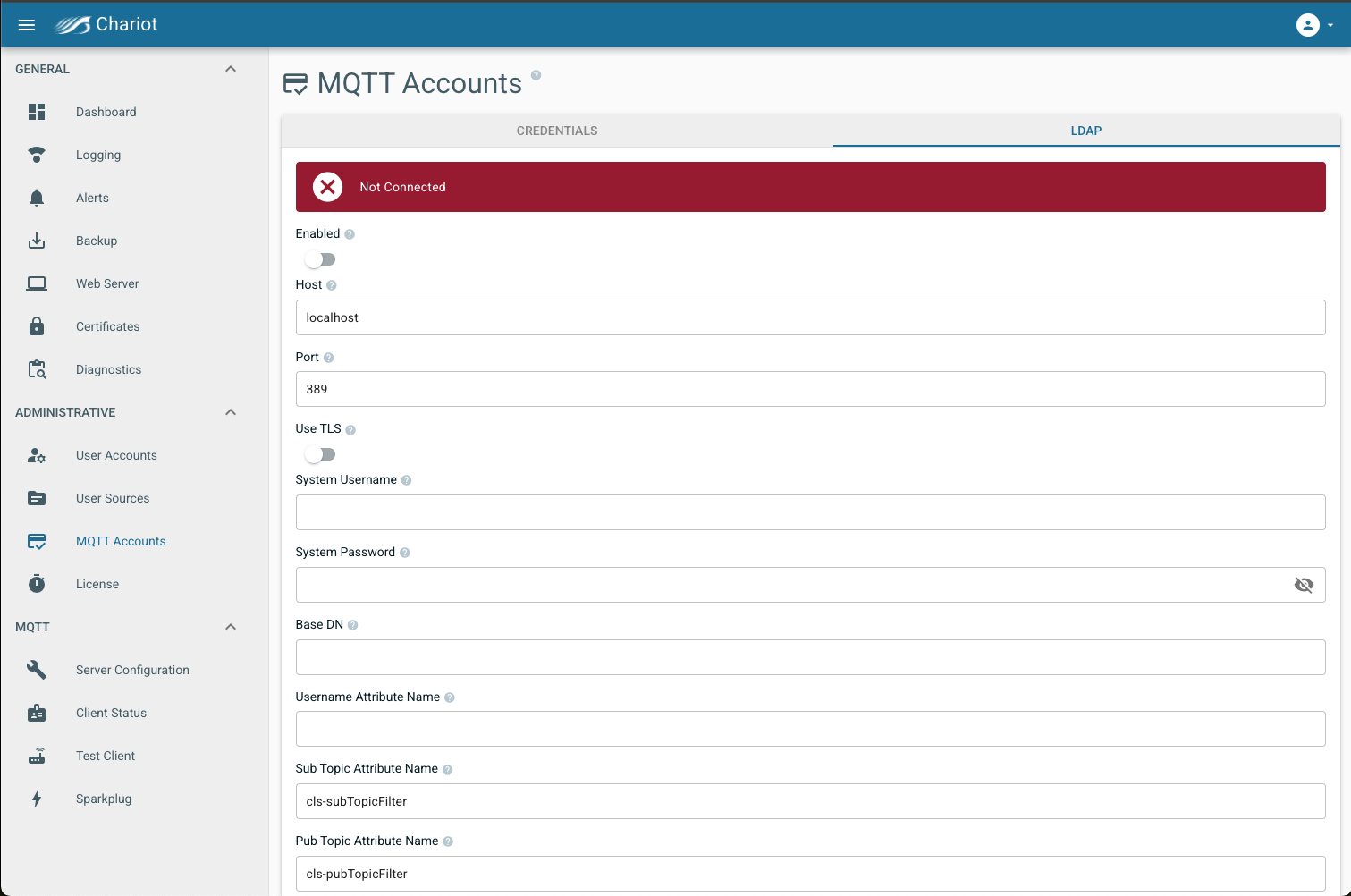Click help icon next to Host

coord(332,285)
